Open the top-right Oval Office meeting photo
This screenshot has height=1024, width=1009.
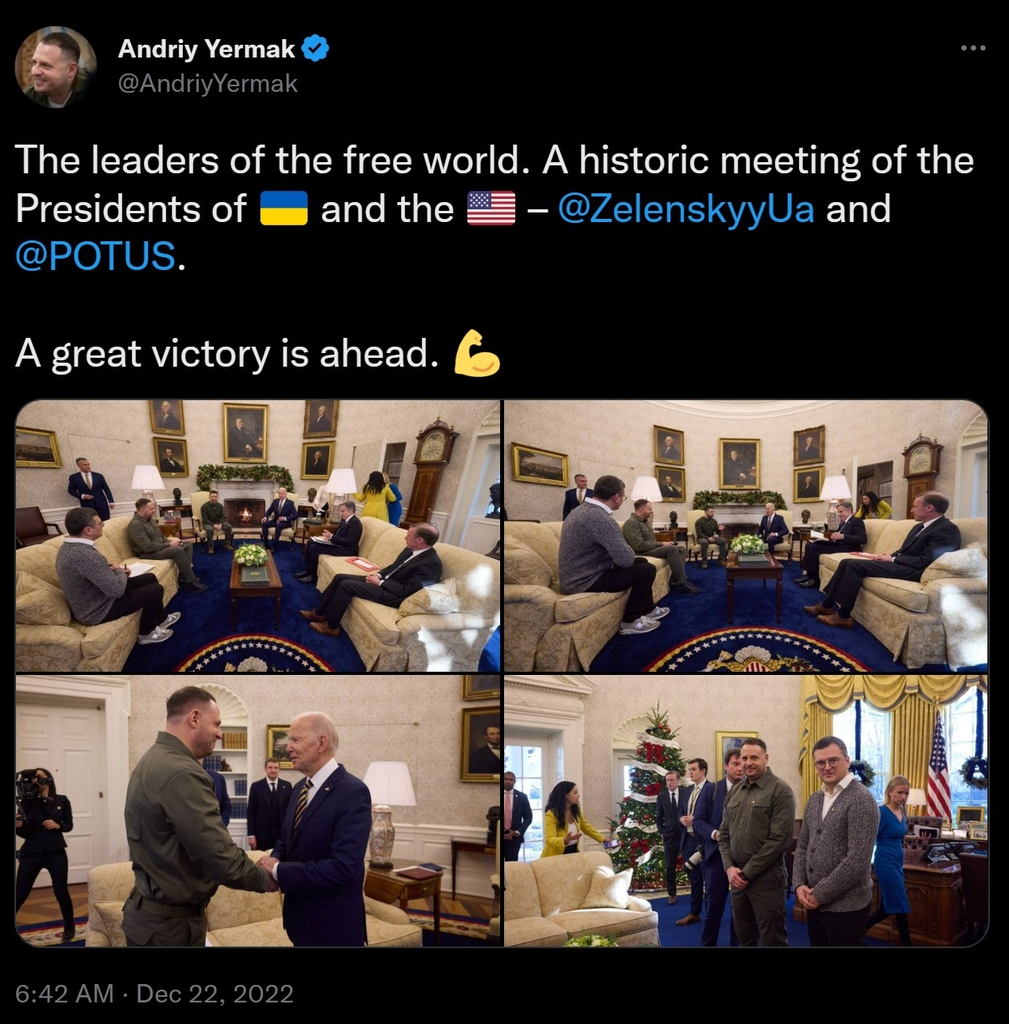746,536
